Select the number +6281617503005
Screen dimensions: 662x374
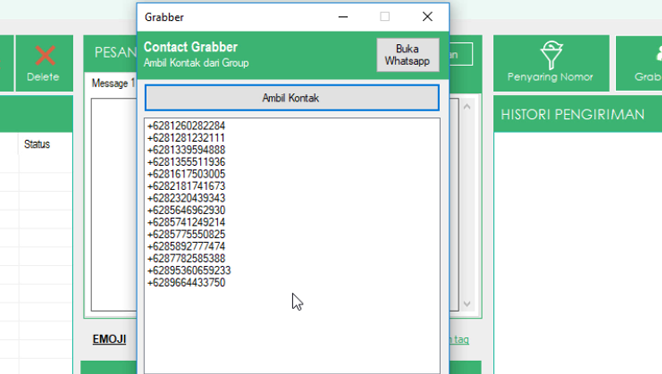click(x=186, y=174)
